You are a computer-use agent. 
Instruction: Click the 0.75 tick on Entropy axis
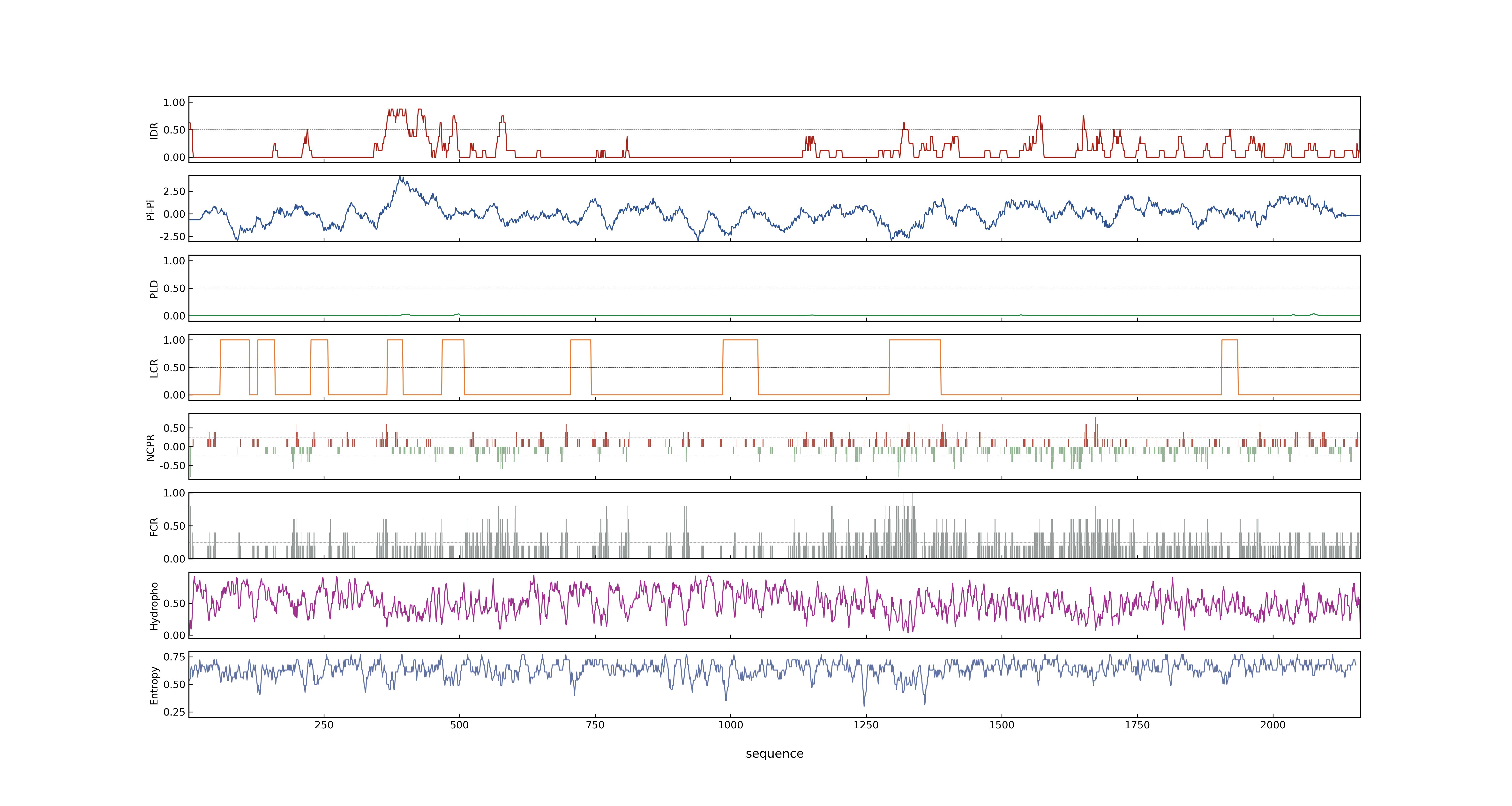(x=174, y=657)
